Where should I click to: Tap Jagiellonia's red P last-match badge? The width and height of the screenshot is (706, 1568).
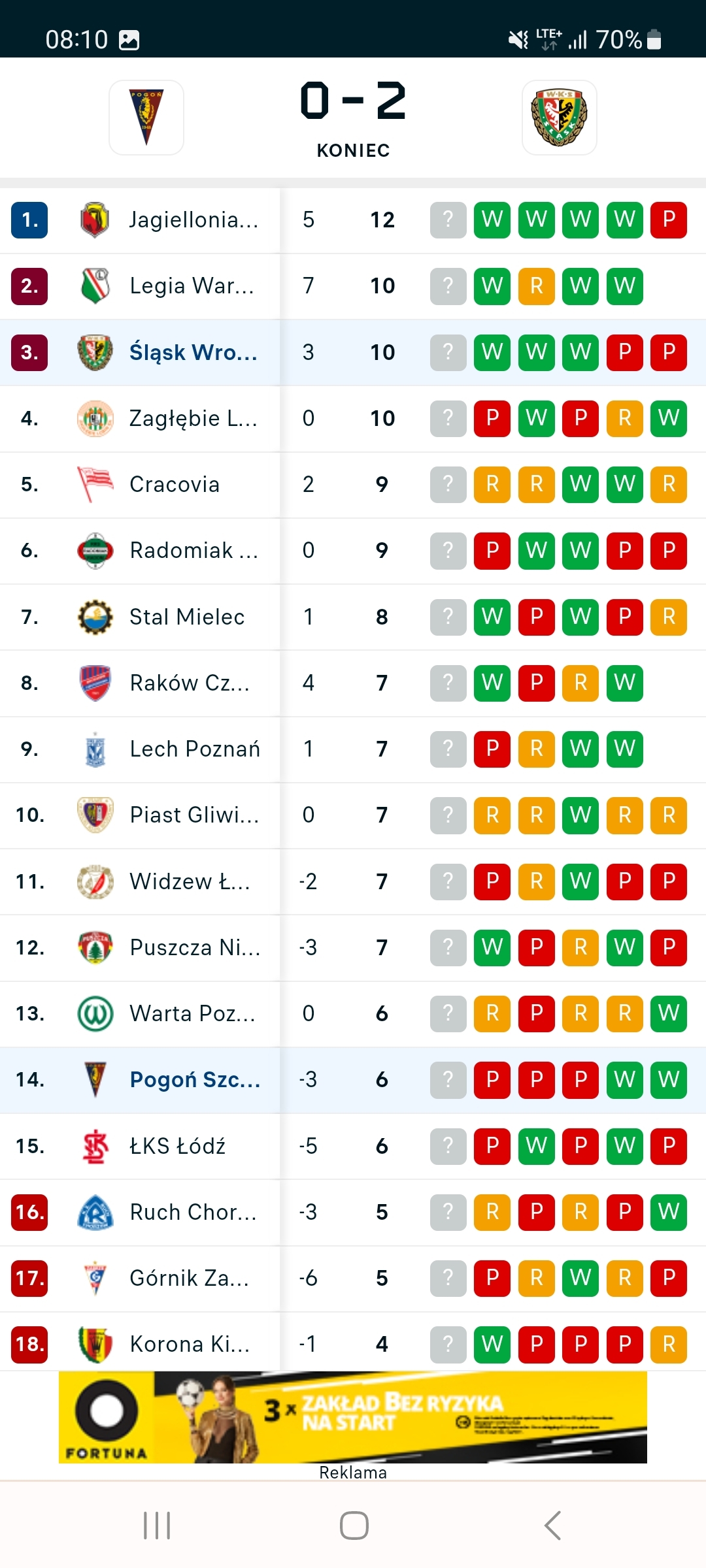point(669,220)
